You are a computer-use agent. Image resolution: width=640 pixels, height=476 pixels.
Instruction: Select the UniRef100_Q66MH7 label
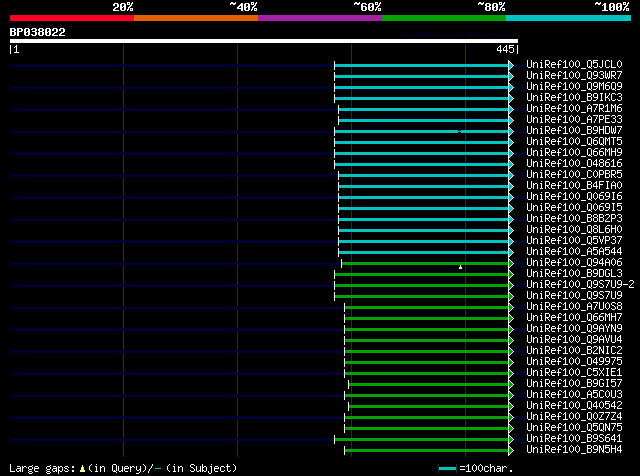[574, 318]
